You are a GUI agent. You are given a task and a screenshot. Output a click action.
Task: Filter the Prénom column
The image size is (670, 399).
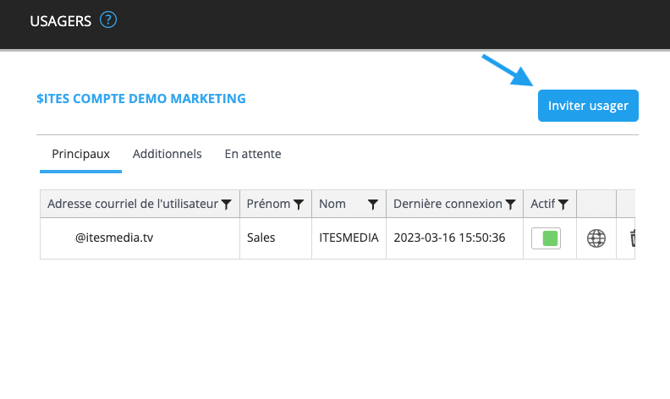click(x=299, y=205)
